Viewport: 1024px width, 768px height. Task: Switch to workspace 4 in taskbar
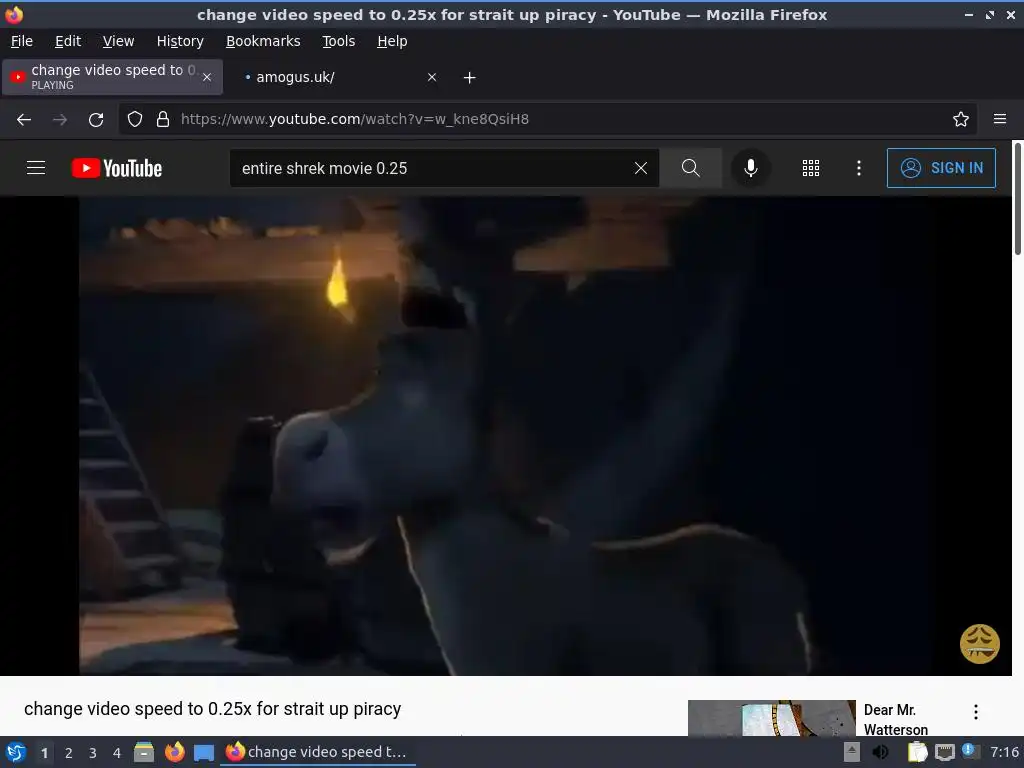pyautogui.click(x=117, y=752)
